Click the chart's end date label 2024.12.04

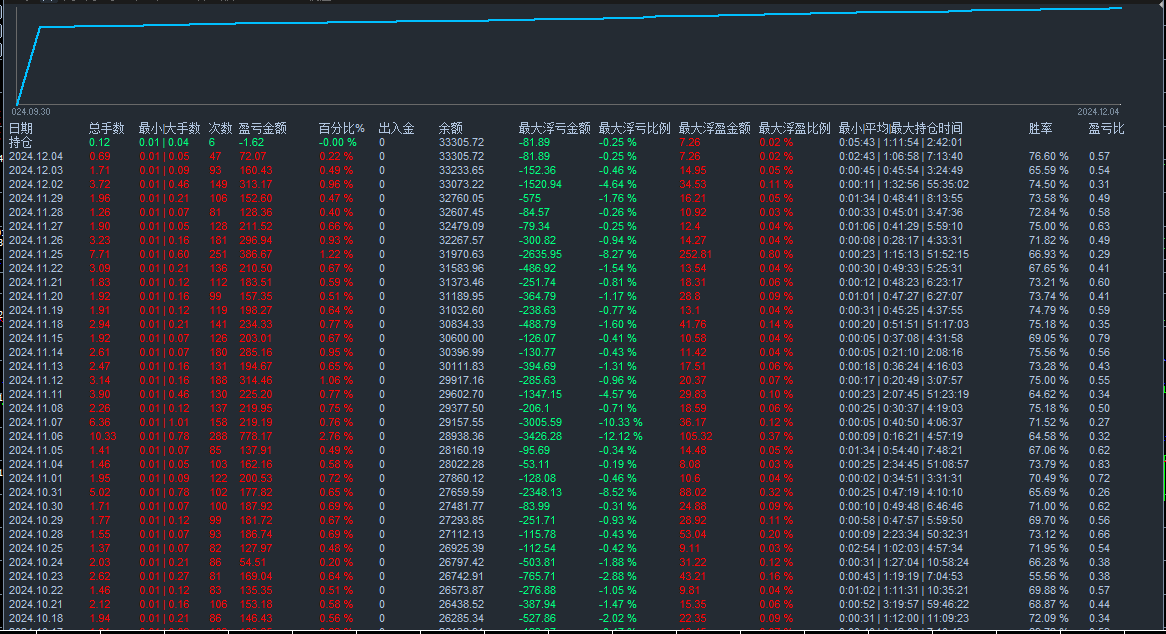pyautogui.click(x=1098, y=111)
